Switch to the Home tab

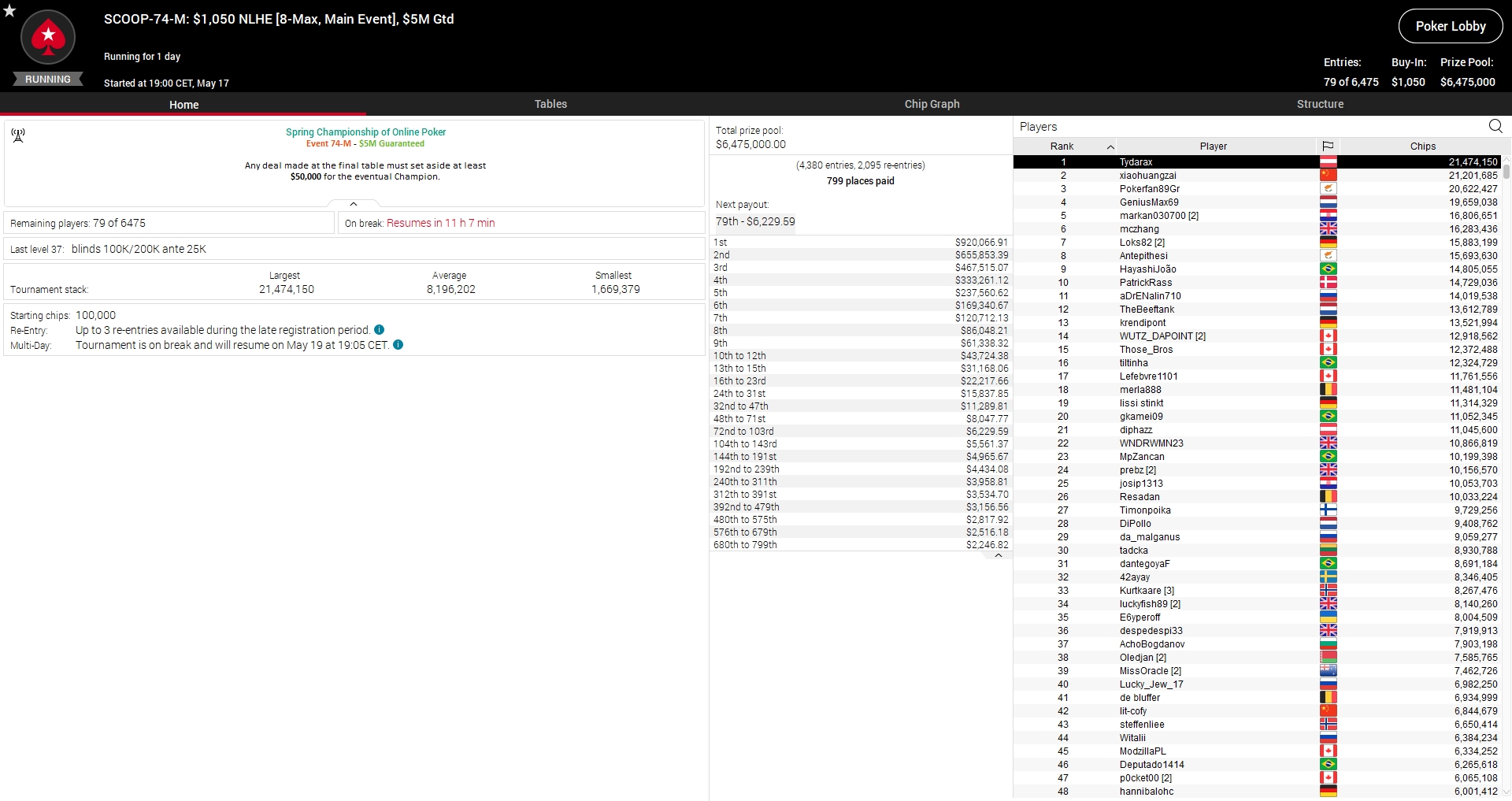[183, 104]
